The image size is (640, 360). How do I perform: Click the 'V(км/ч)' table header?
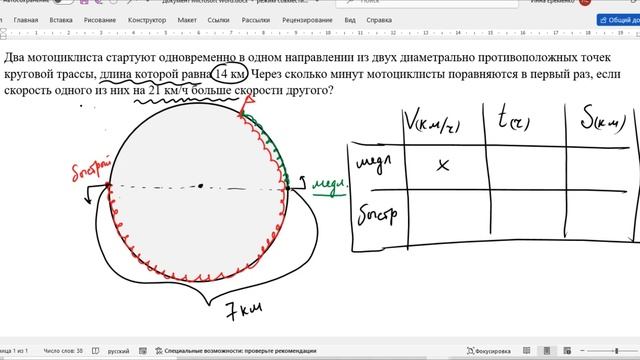point(433,121)
